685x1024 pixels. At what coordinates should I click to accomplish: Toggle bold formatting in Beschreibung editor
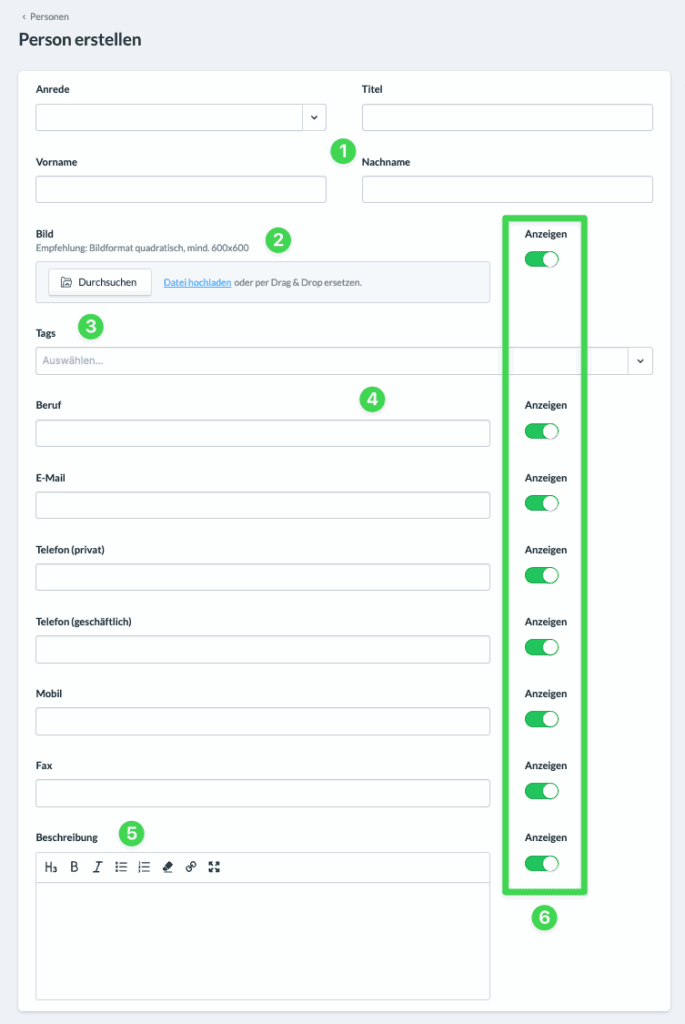[x=74, y=867]
